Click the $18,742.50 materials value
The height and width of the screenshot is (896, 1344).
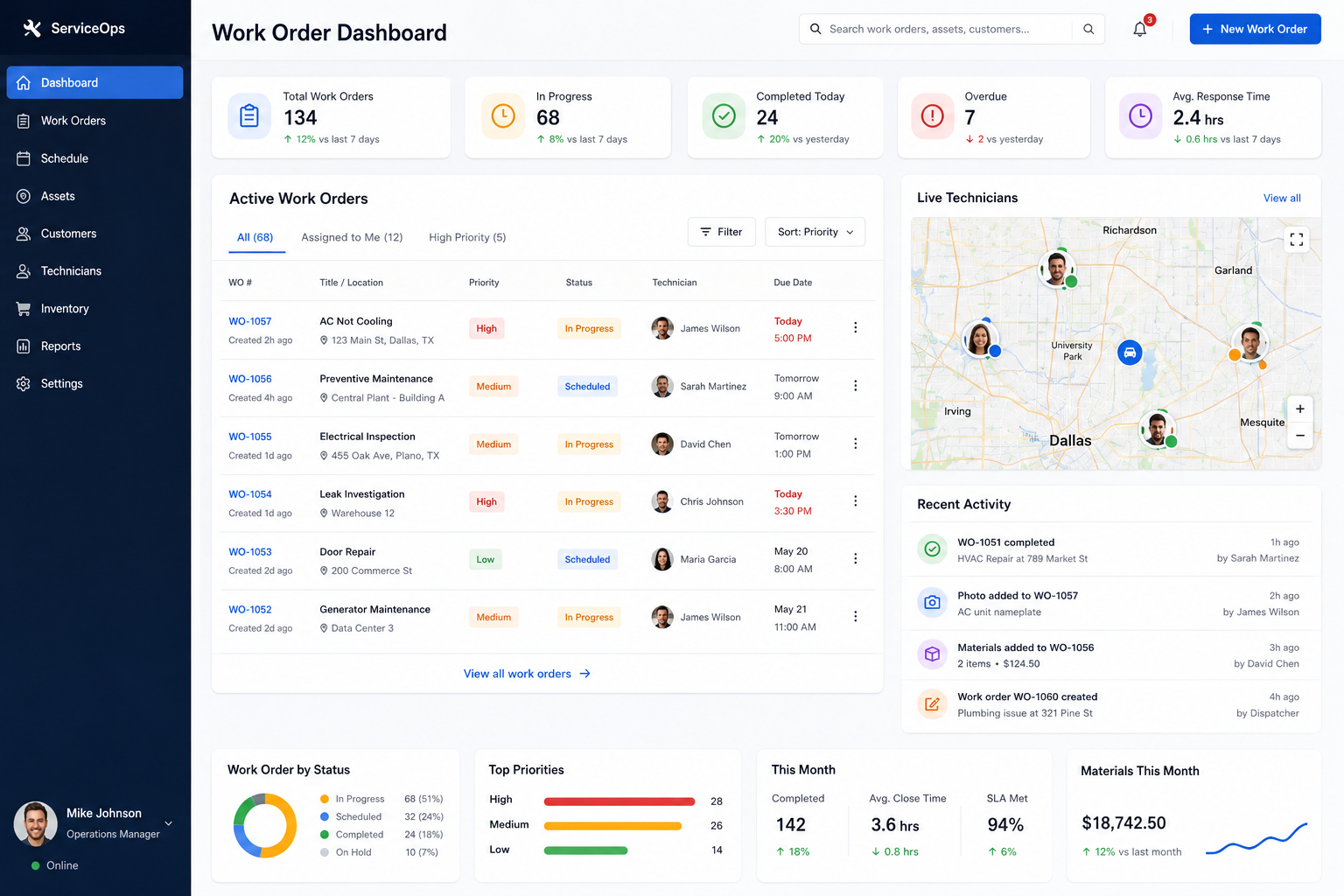pyautogui.click(x=1123, y=823)
